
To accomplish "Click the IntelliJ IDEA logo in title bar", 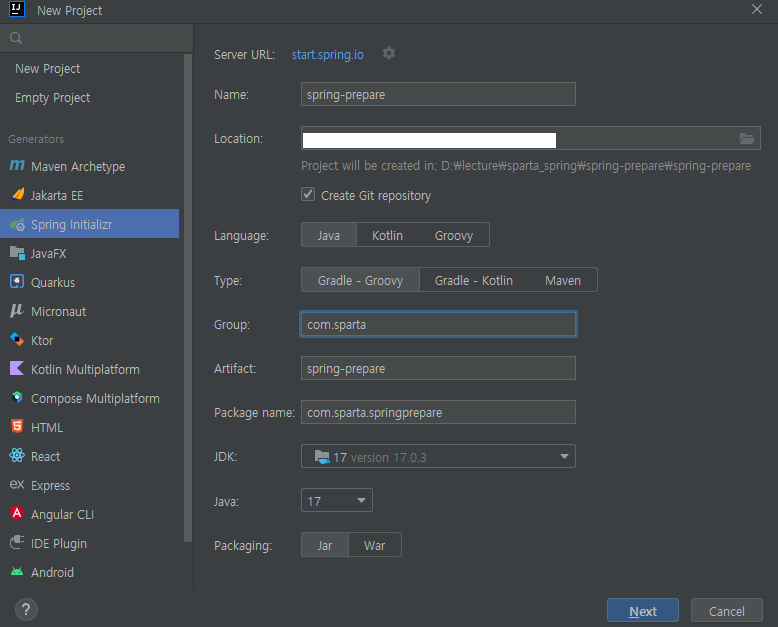I will [17, 9].
